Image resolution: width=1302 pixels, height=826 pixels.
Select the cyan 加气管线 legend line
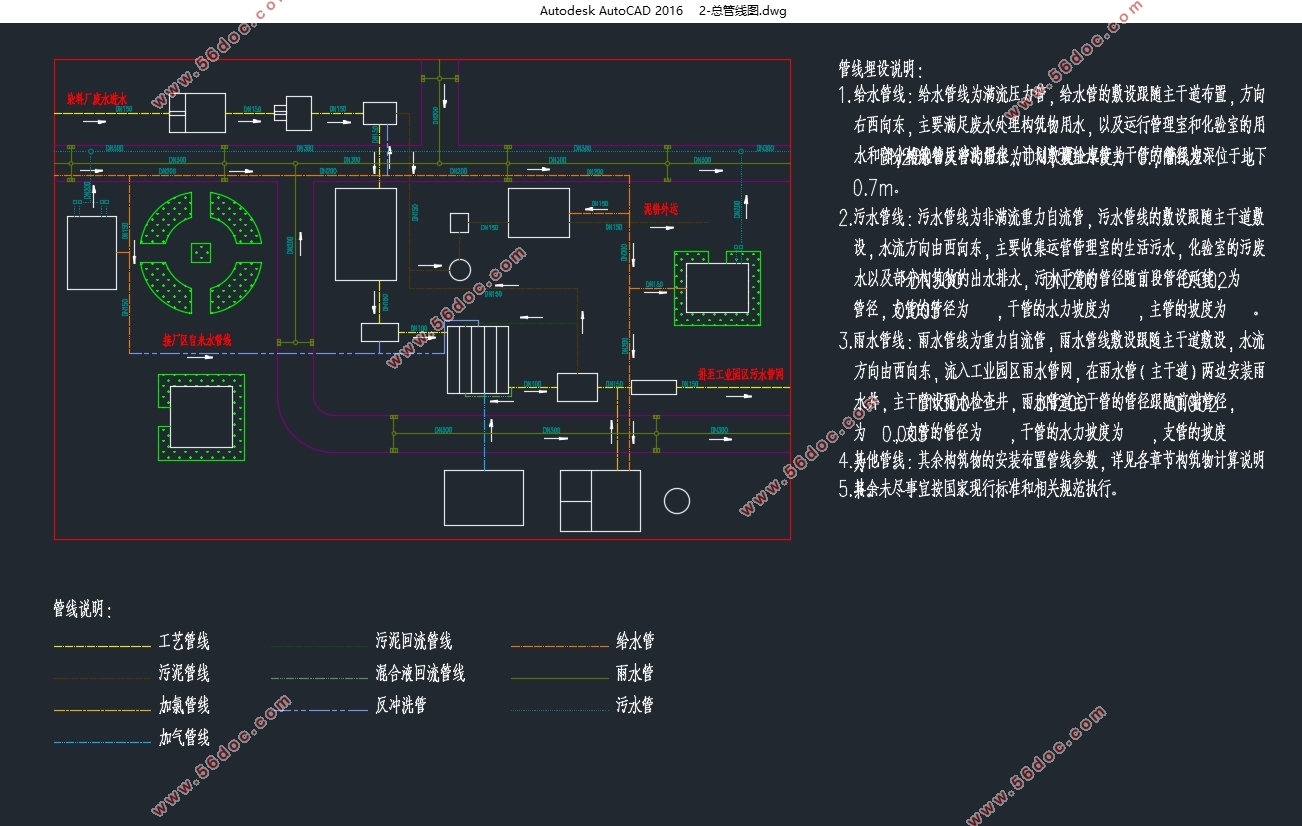102,743
